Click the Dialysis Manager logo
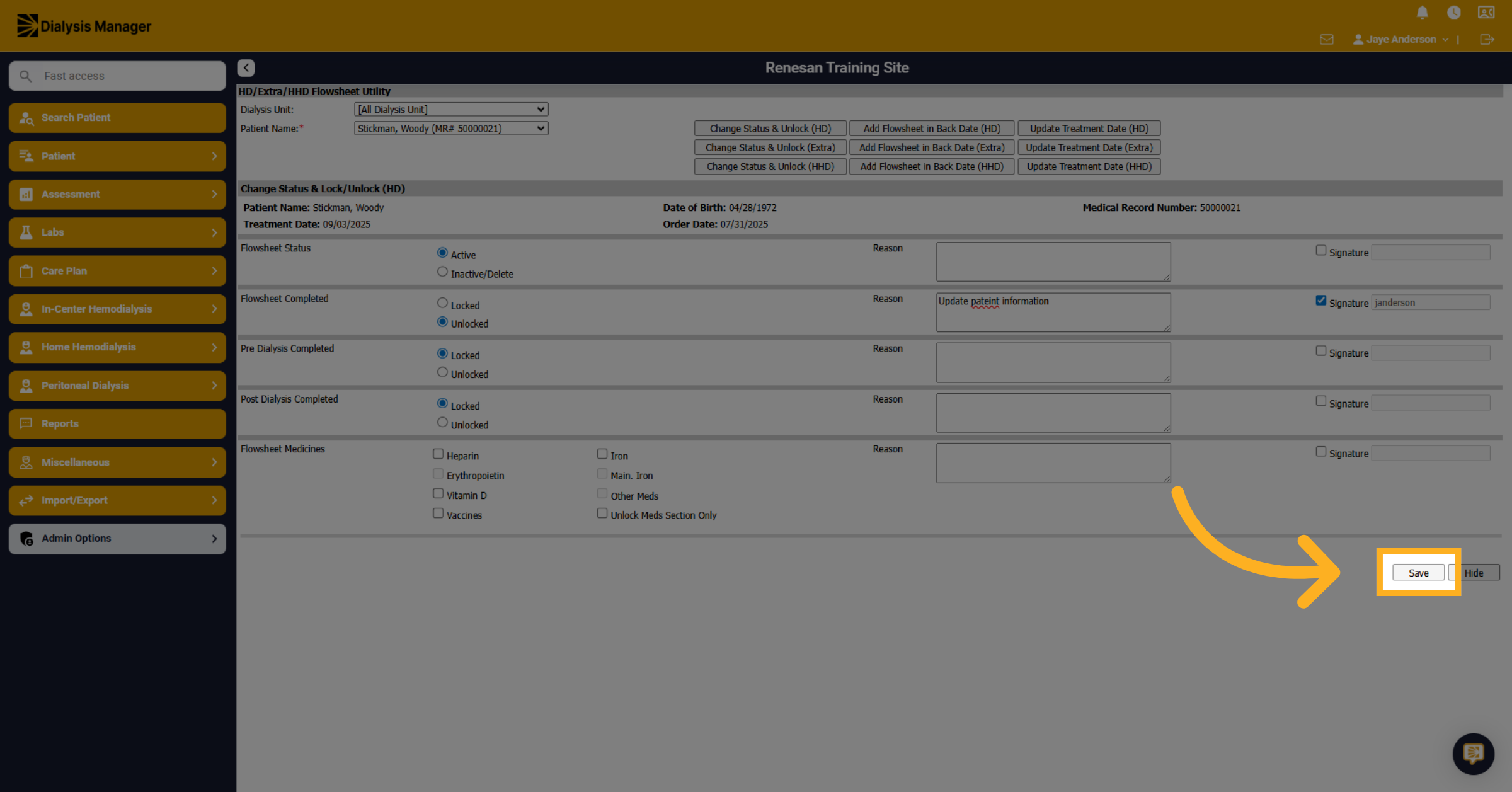 pos(84,26)
